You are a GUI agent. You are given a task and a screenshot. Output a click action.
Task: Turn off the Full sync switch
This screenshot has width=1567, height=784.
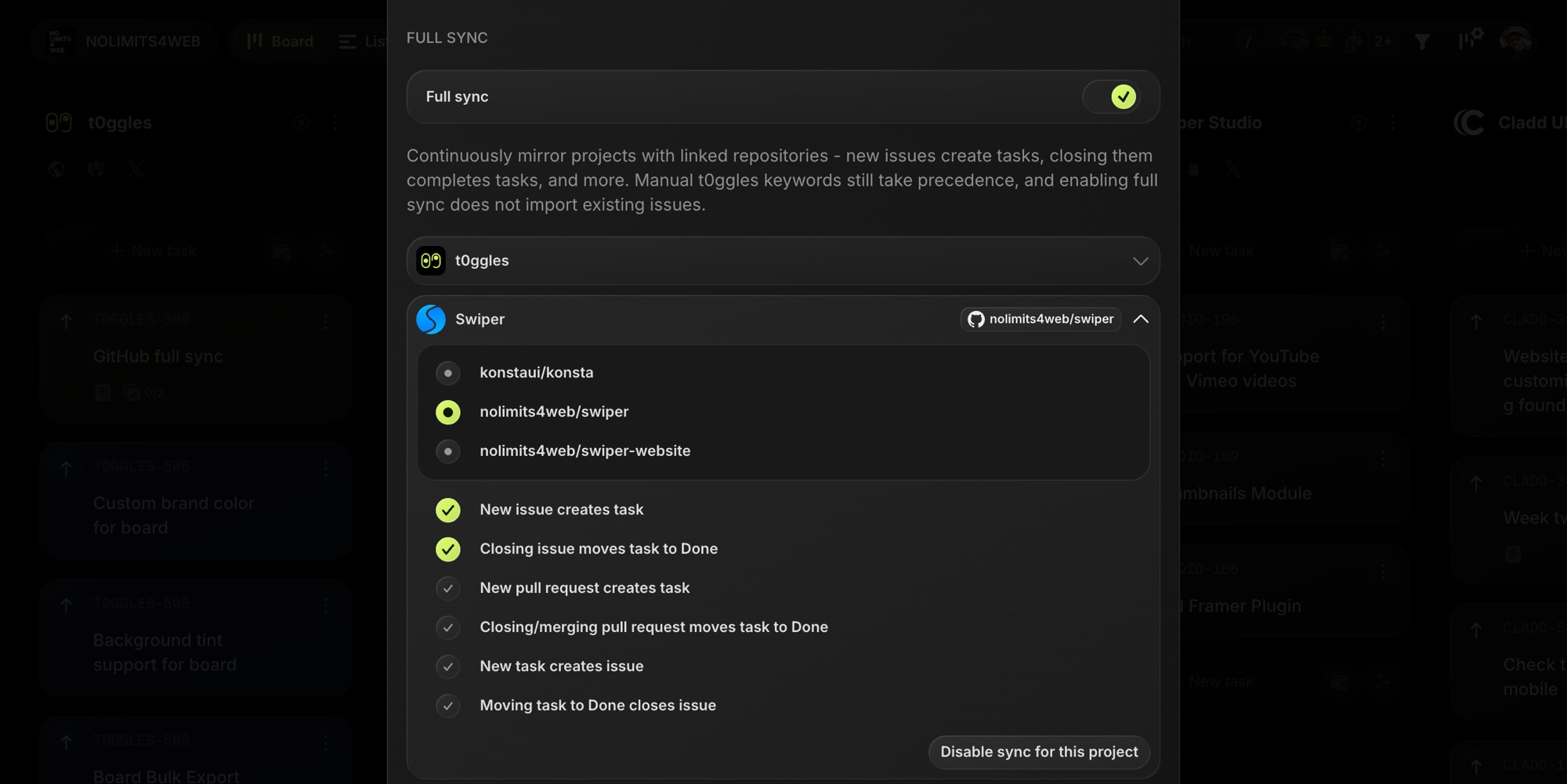tap(1112, 96)
